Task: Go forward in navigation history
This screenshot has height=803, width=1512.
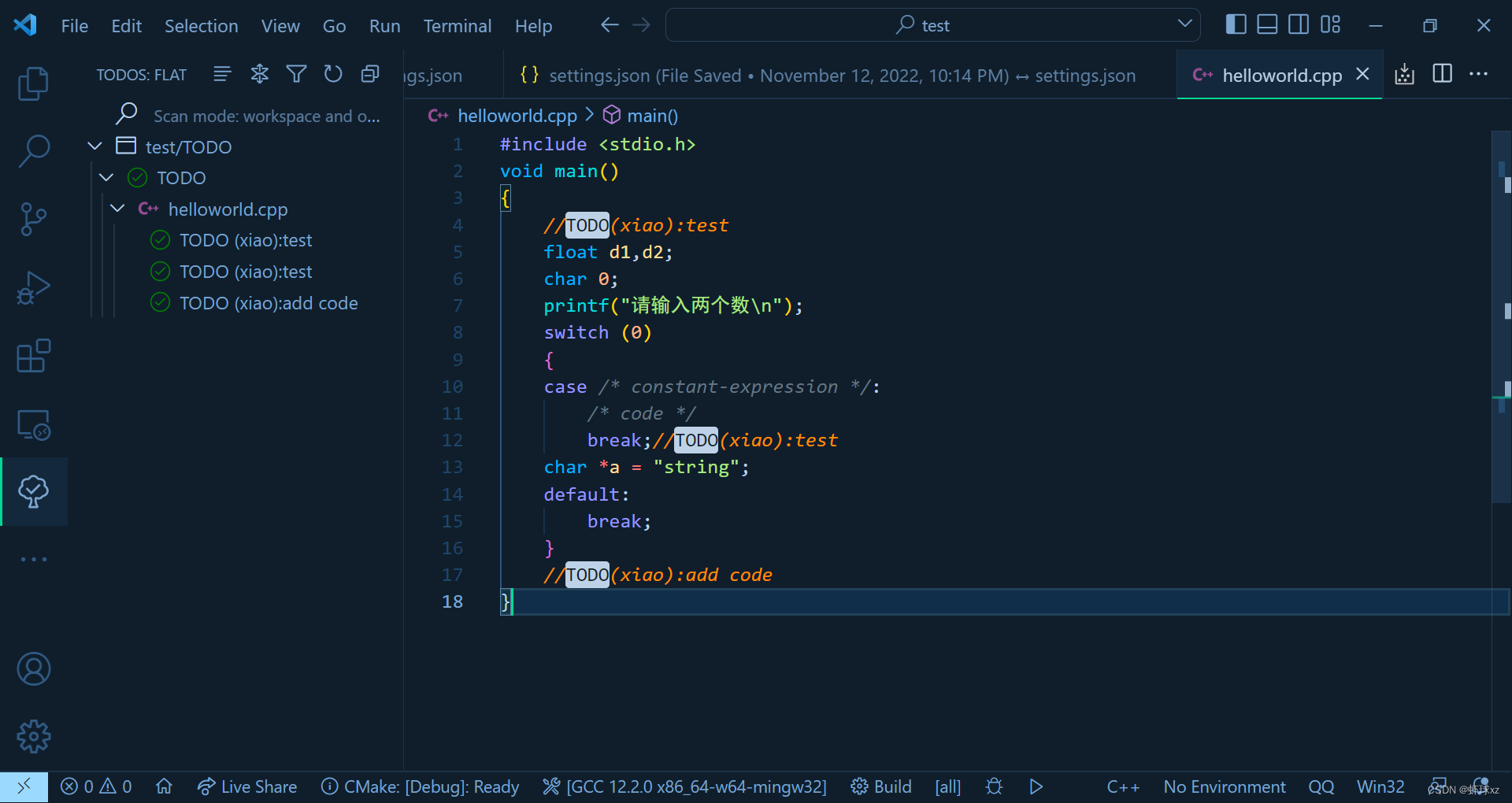Action: [641, 25]
